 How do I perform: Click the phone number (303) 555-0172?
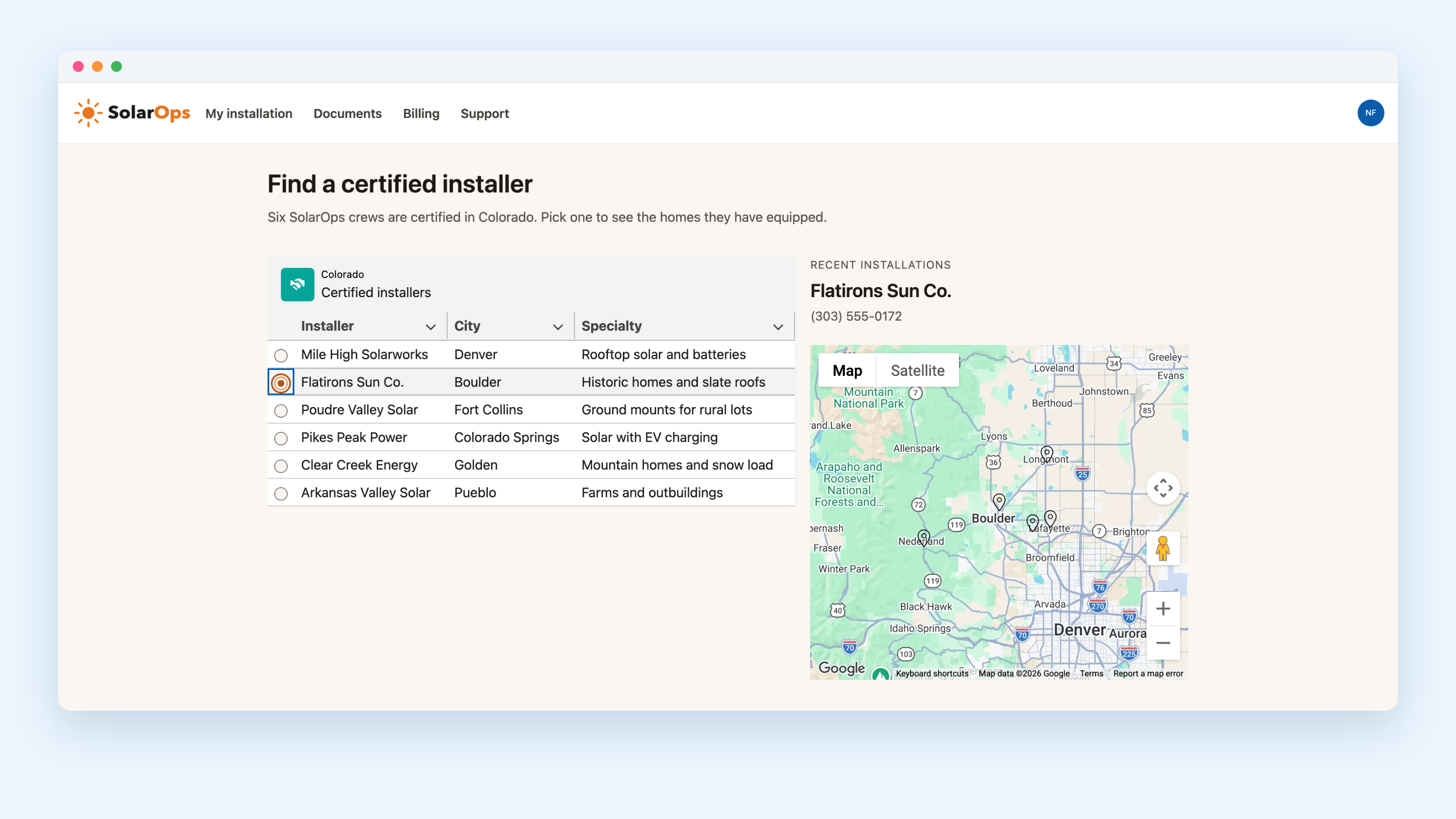856,317
